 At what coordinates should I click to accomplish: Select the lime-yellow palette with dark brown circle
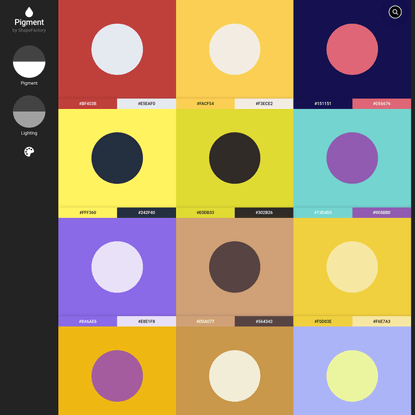[235, 158]
